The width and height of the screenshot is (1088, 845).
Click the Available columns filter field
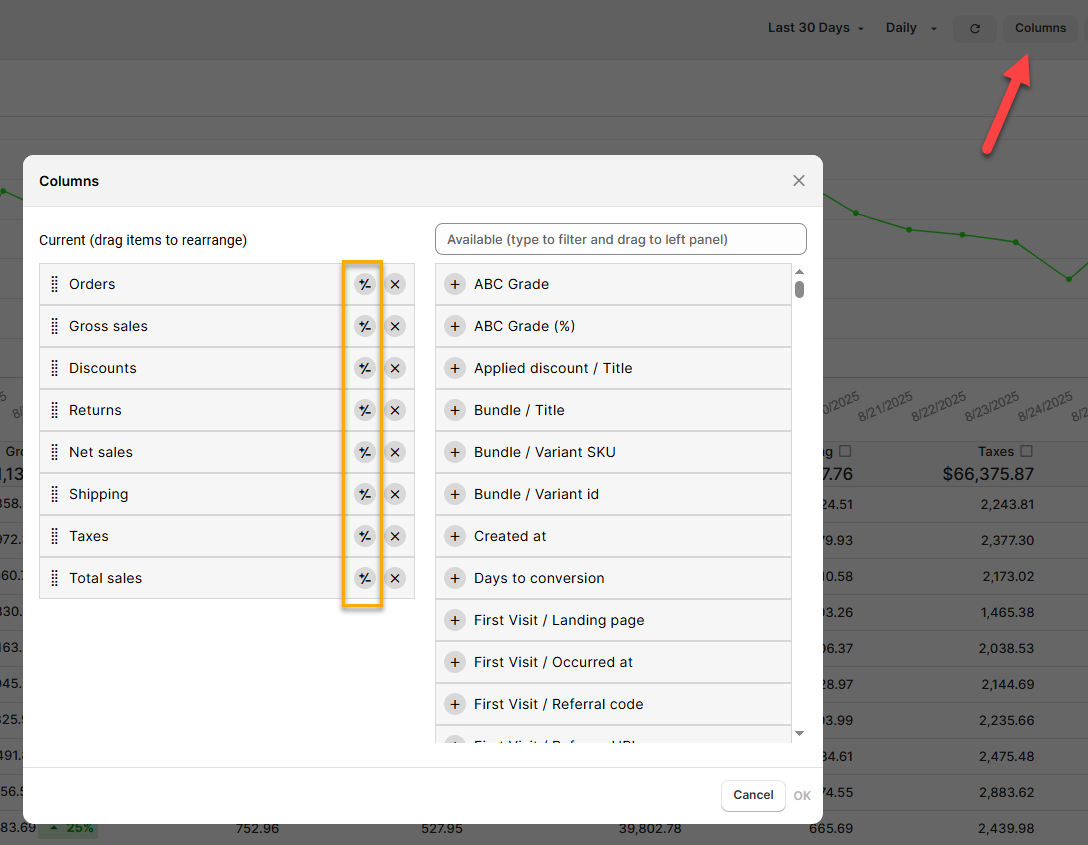coord(620,239)
